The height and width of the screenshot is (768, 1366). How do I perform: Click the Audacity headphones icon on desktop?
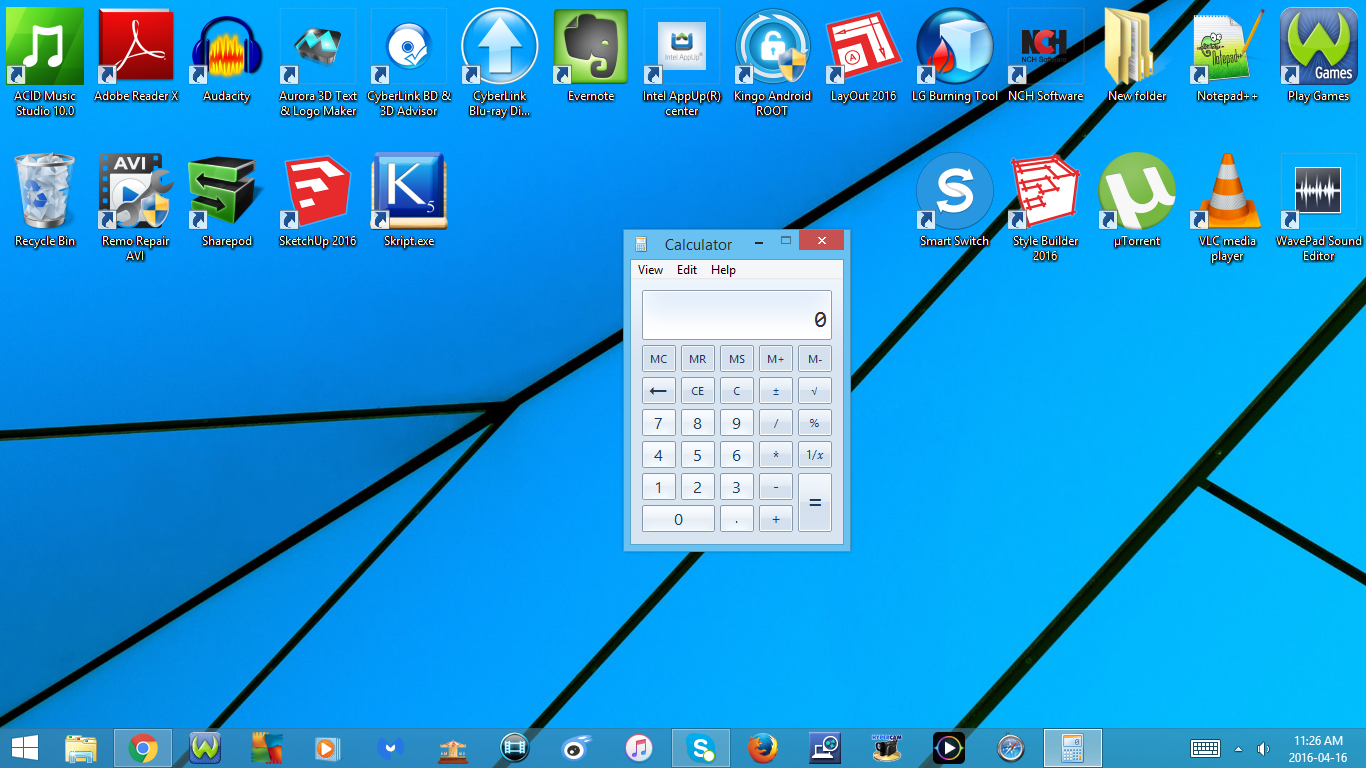[x=227, y=47]
